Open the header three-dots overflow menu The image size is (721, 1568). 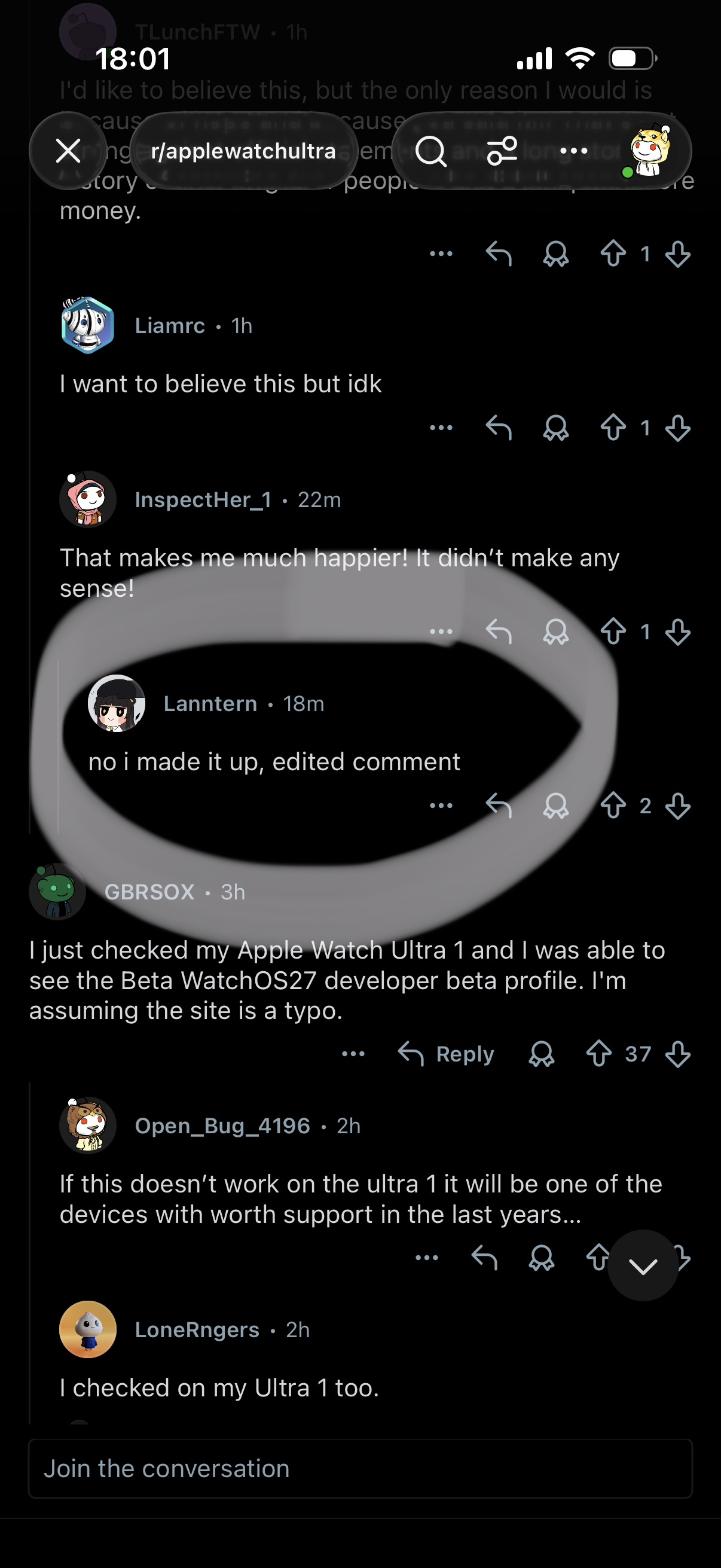(x=574, y=151)
